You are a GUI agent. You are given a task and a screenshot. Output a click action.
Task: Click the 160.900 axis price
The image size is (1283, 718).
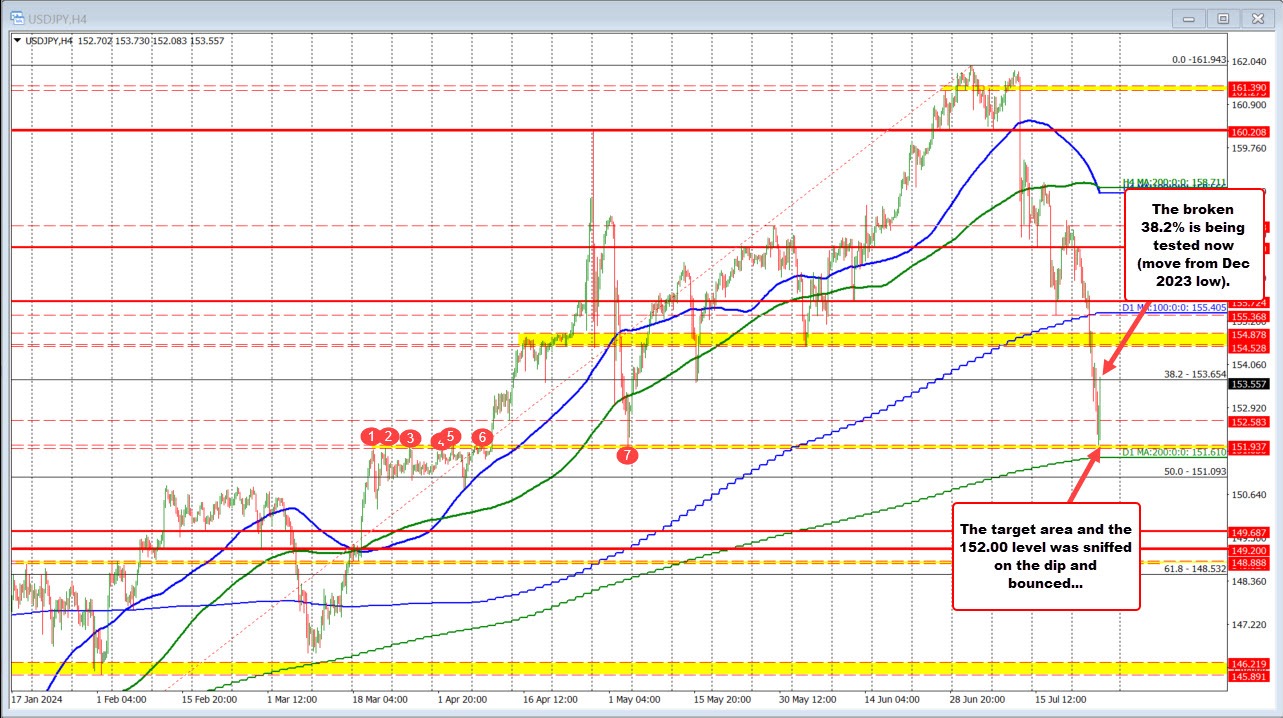point(1251,105)
